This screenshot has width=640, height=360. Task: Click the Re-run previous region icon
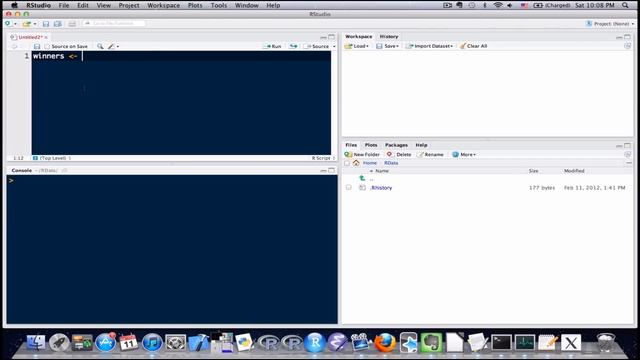click(x=293, y=46)
